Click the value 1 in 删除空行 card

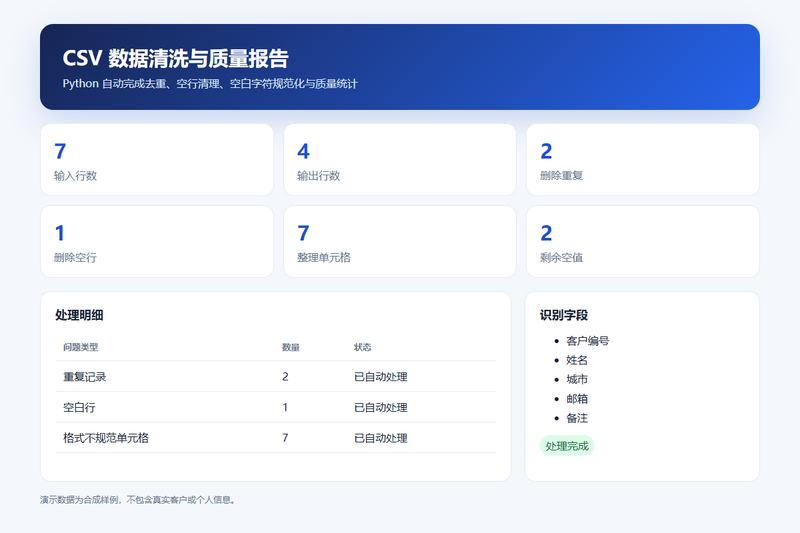60,233
